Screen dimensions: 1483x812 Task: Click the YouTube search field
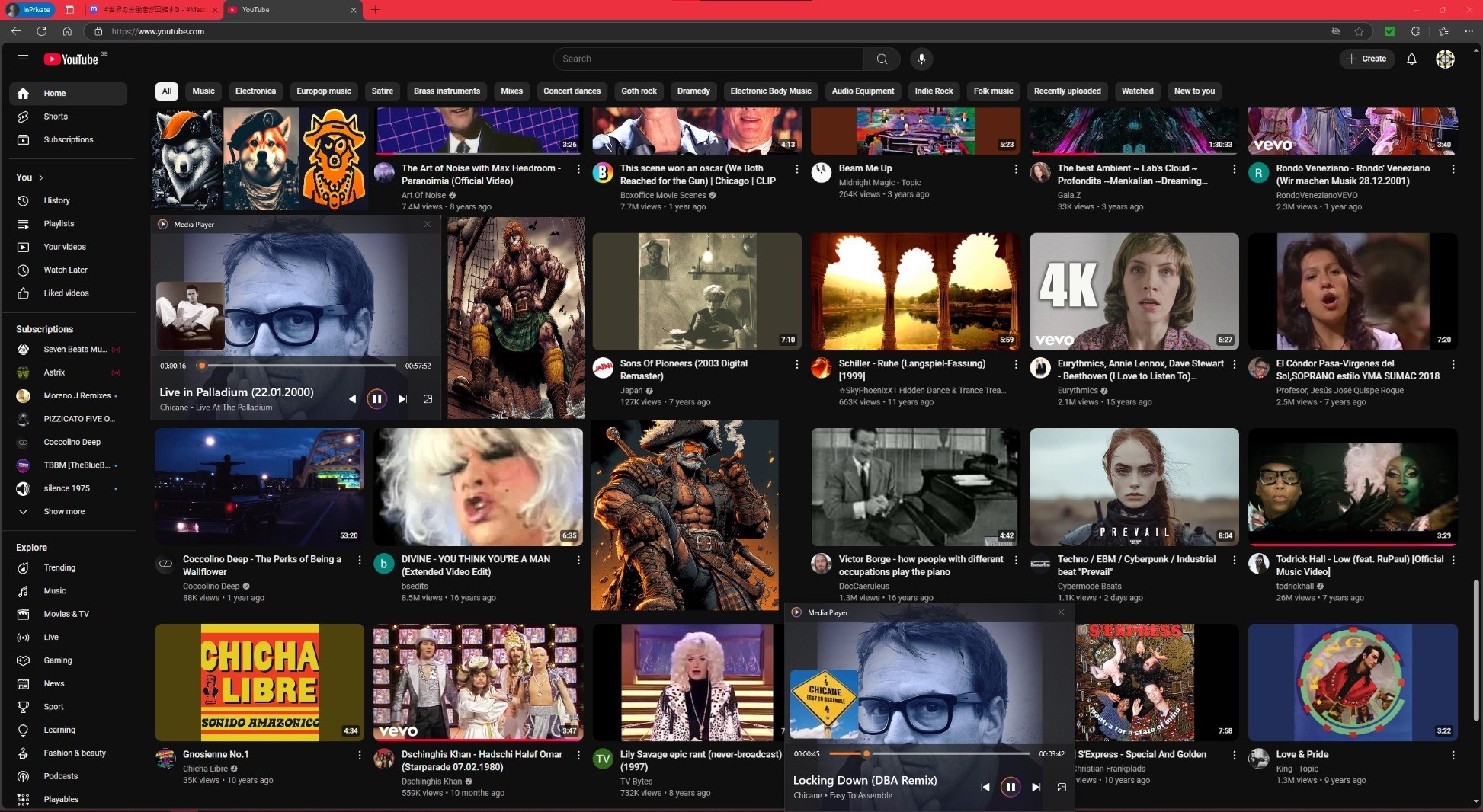709,59
